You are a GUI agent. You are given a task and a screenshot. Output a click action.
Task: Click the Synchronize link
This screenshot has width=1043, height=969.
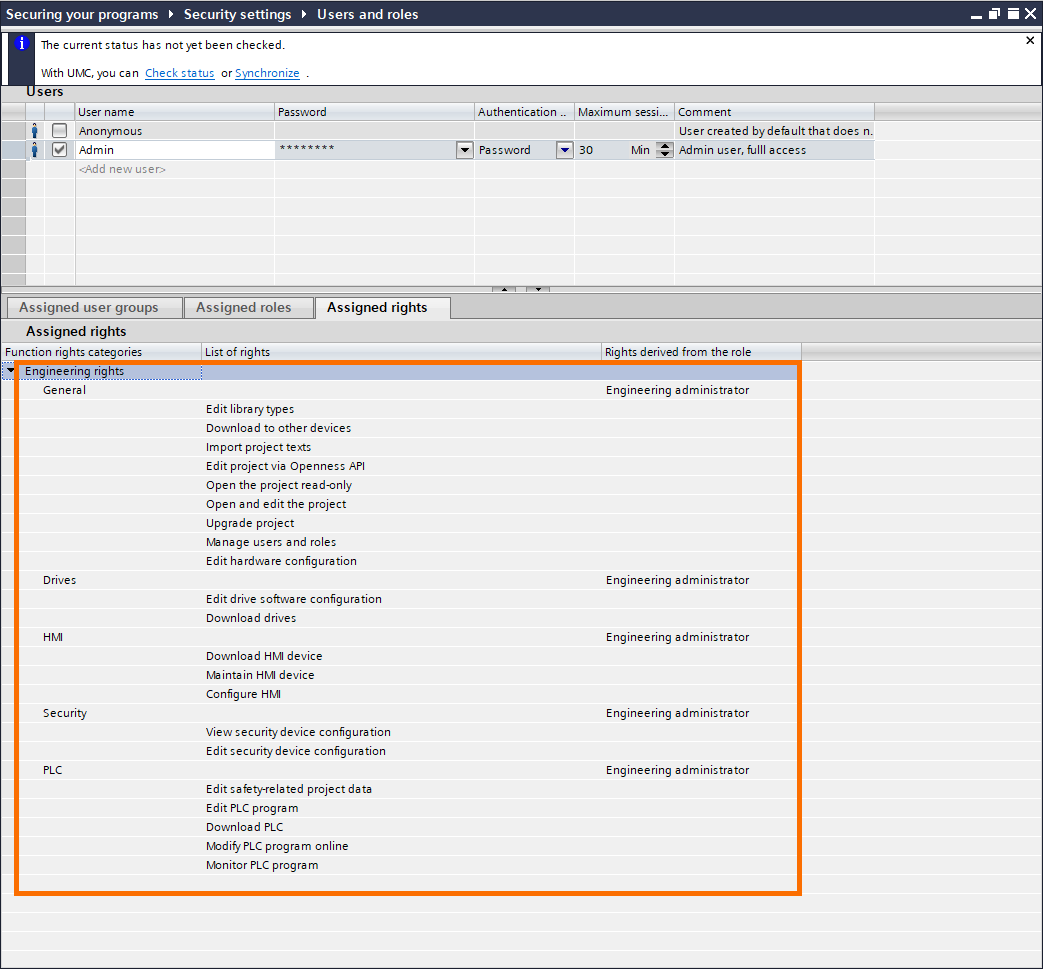(267, 73)
